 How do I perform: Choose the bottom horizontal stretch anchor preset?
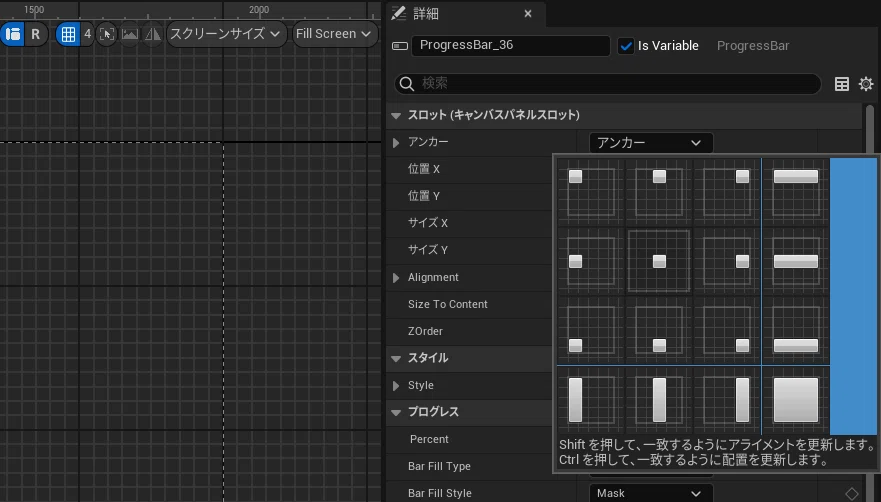click(796, 330)
